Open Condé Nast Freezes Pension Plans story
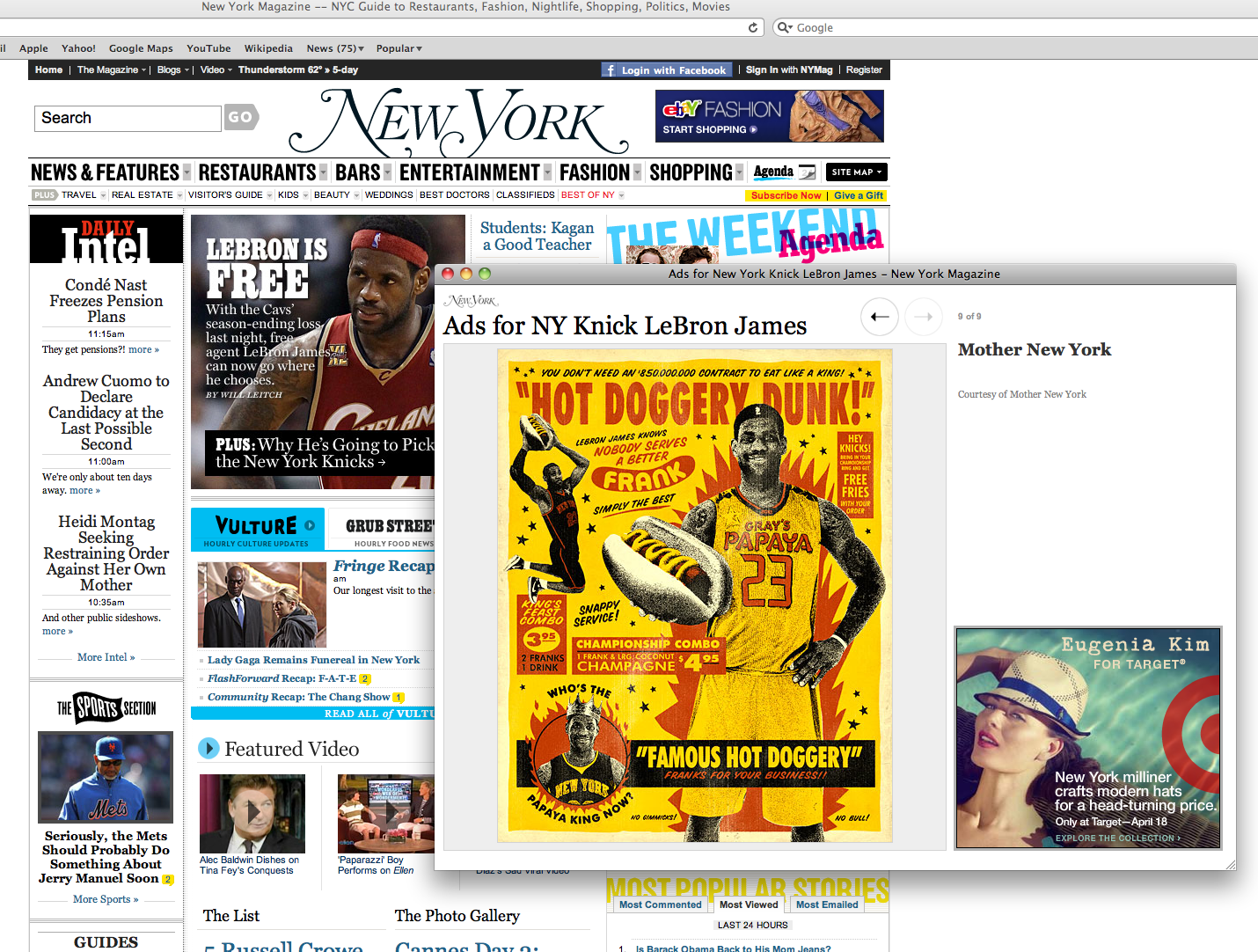This screenshot has height=952, width=1258. (106, 301)
